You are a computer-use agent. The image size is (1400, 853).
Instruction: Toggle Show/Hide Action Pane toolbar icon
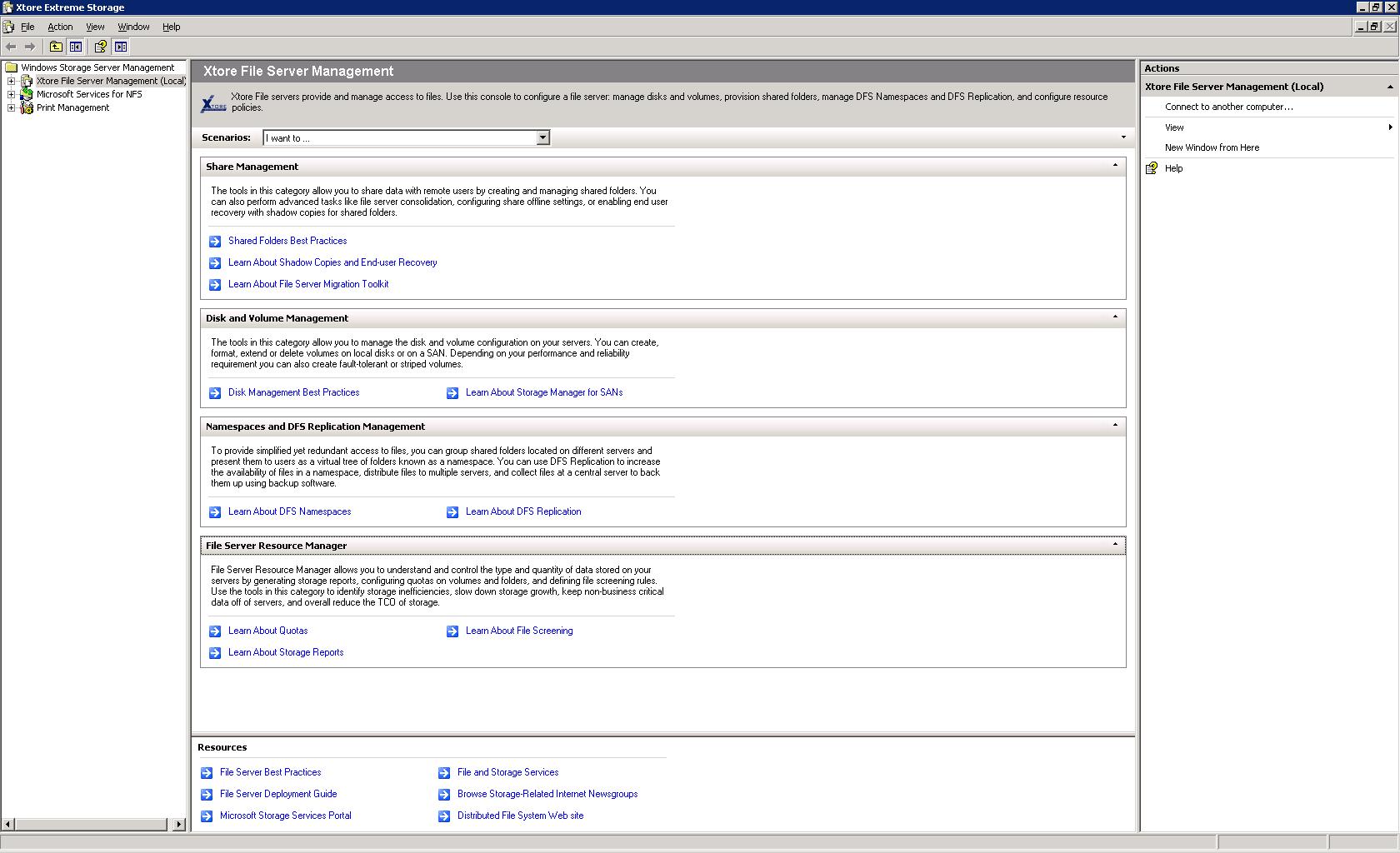click(x=121, y=47)
